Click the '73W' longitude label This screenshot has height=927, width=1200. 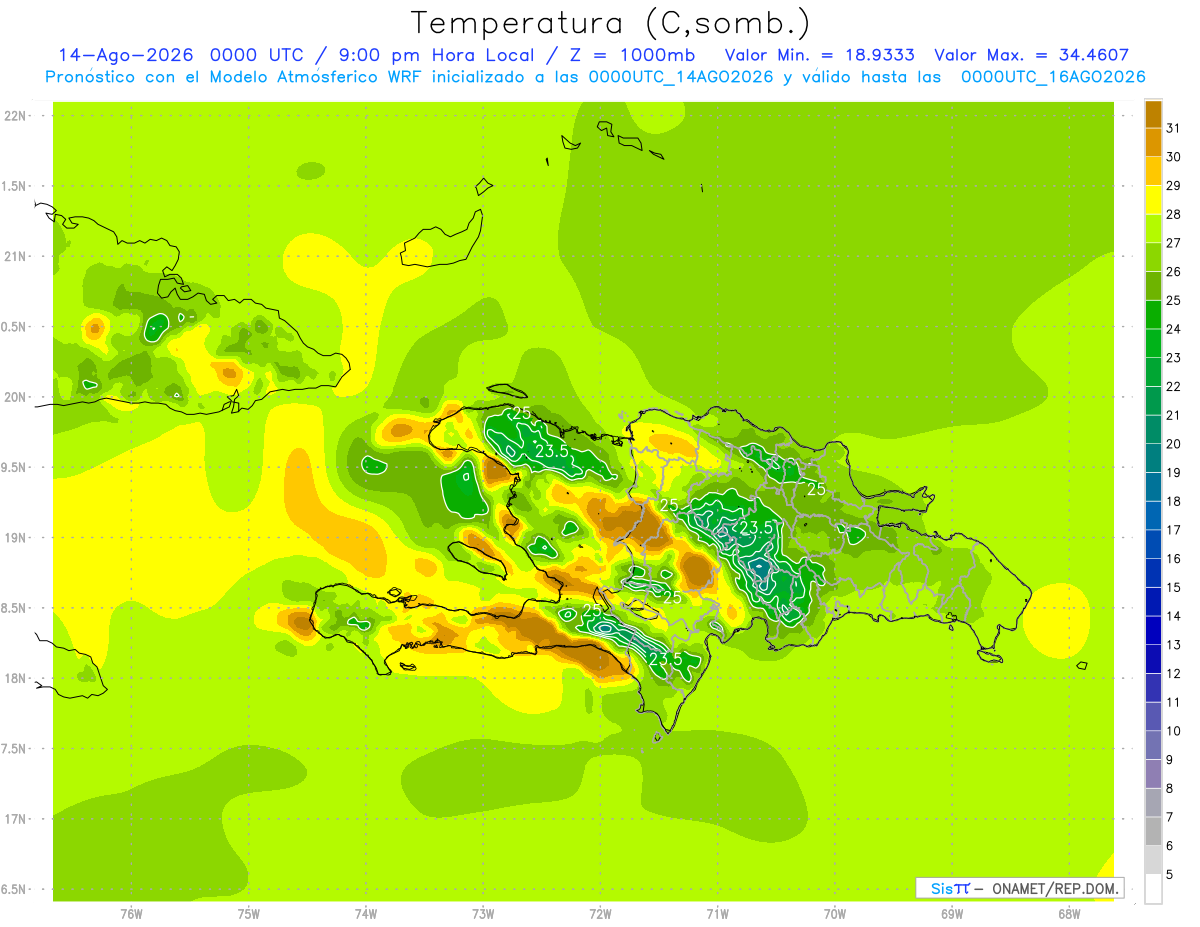pyautogui.click(x=483, y=914)
